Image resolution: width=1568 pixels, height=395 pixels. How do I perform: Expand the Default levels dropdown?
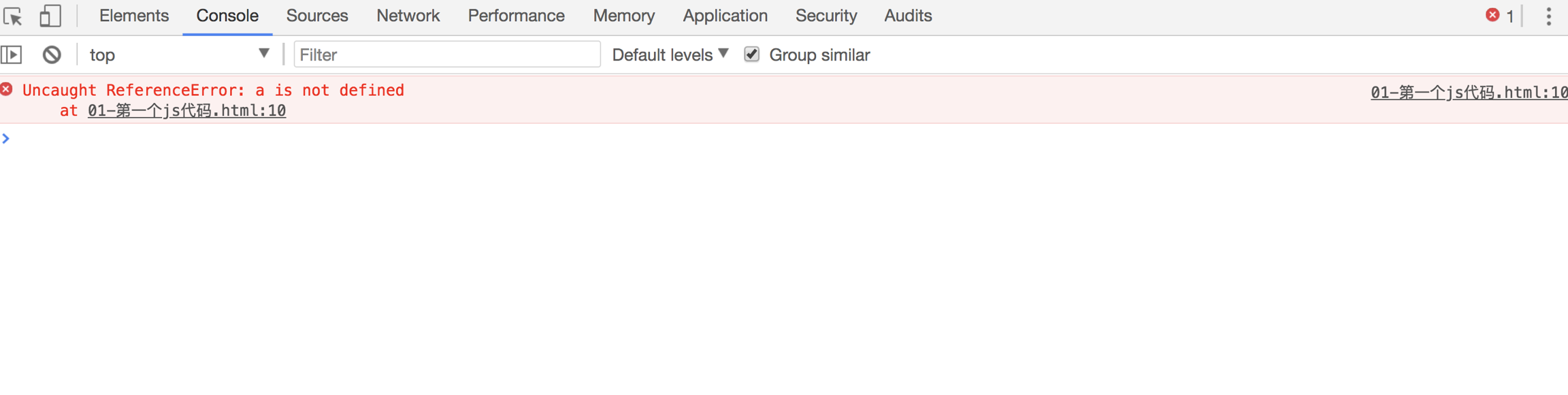pyautogui.click(x=670, y=54)
